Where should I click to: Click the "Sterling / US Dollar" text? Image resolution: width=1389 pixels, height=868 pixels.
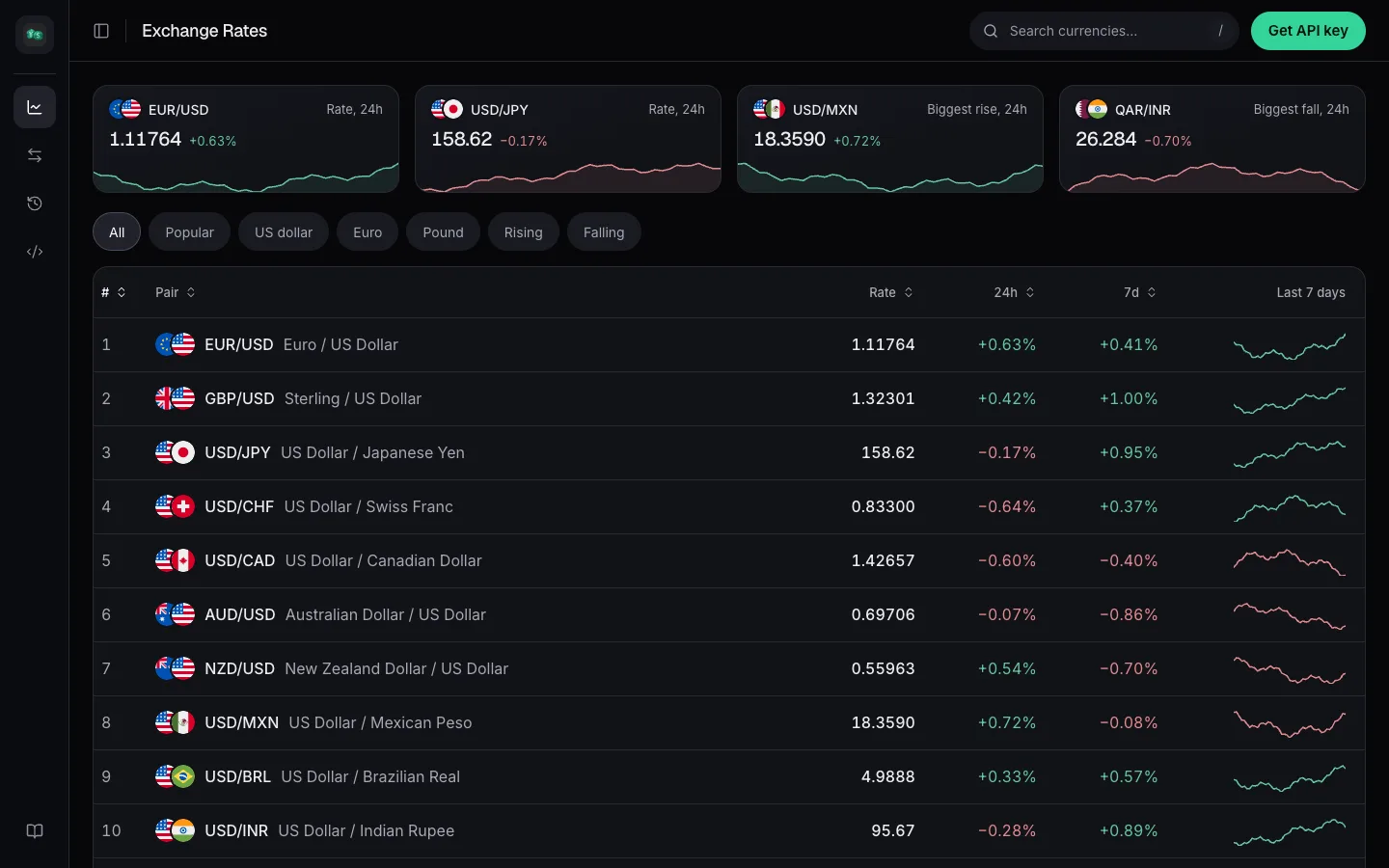pos(353,398)
